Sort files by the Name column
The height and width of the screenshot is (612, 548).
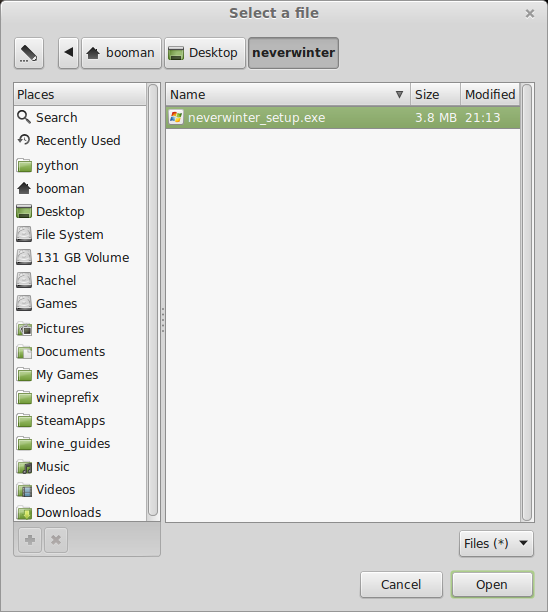tap(288, 94)
